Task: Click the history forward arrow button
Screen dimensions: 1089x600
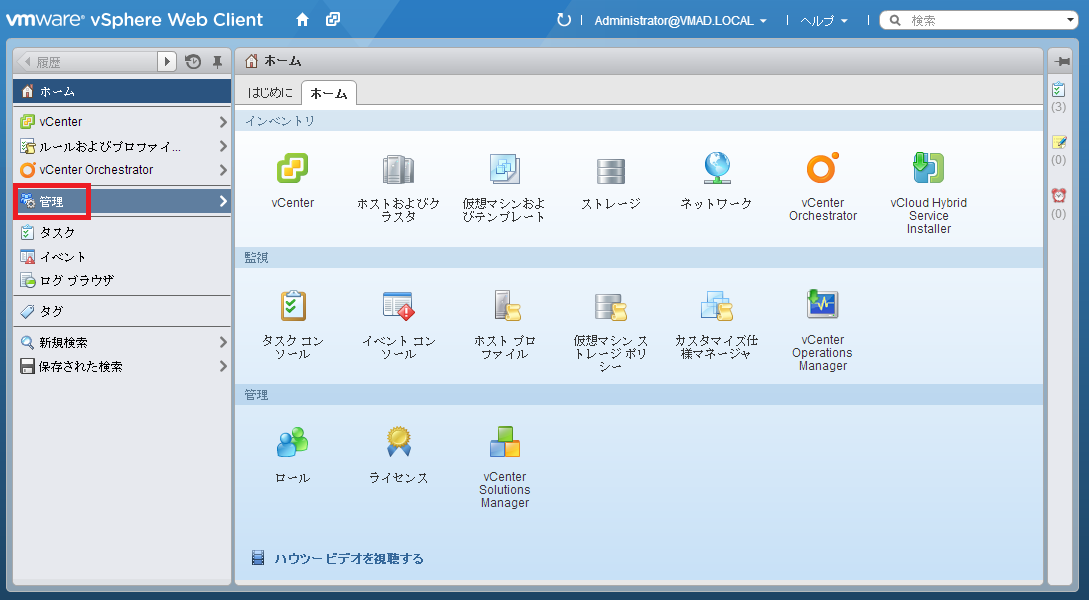Action: click(x=167, y=62)
